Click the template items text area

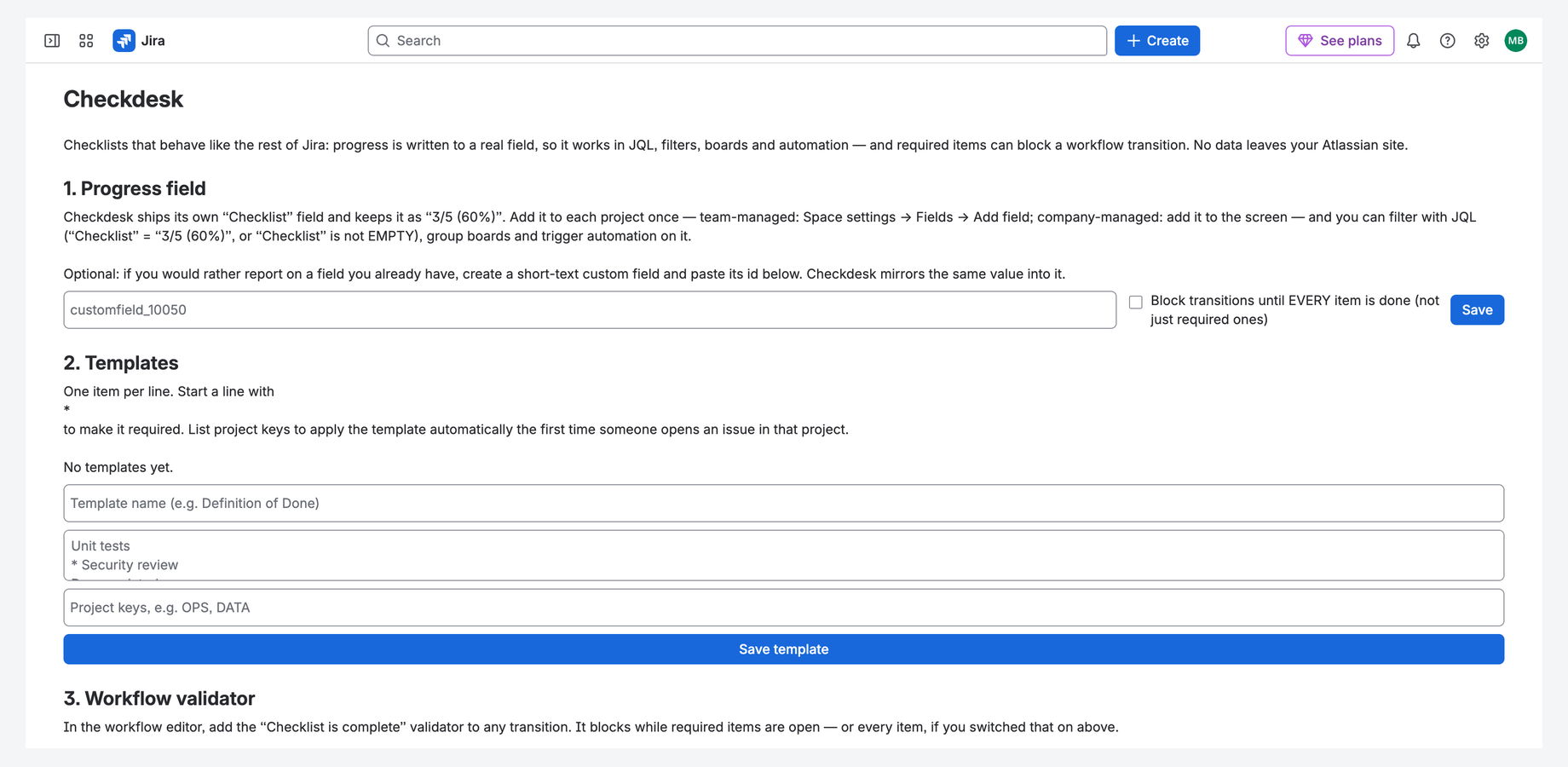pyautogui.click(x=784, y=556)
